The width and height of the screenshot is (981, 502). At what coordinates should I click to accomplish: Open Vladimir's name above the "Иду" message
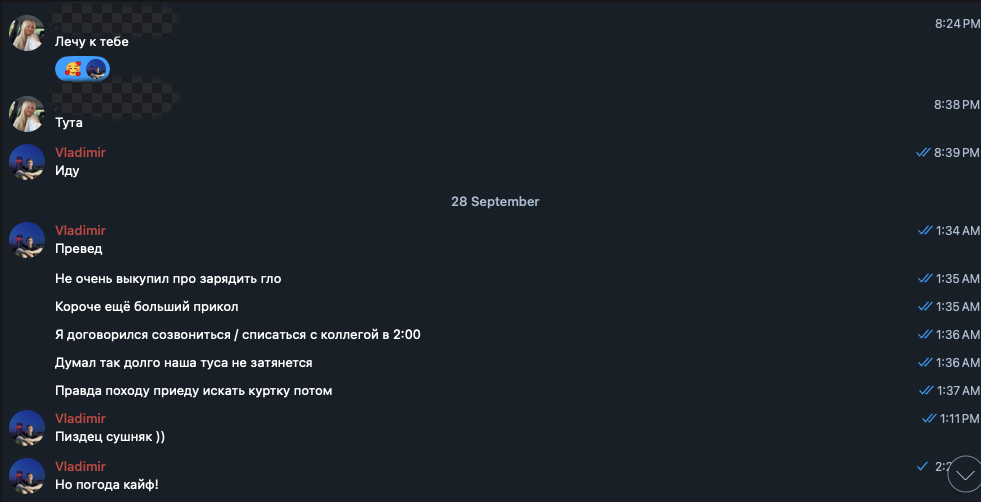(80, 153)
